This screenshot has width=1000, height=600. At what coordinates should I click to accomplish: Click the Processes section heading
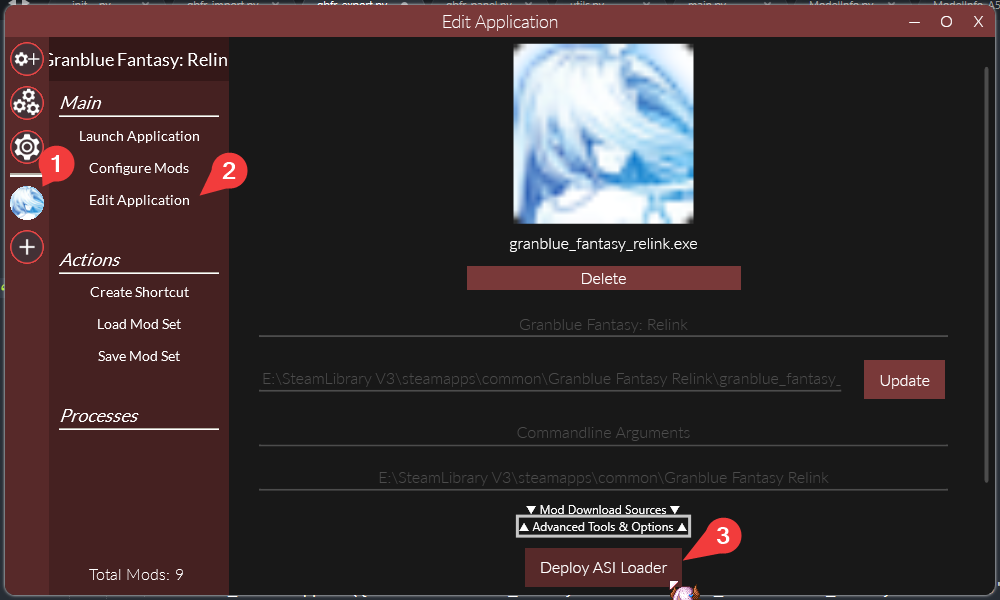(x=99, y=416)
